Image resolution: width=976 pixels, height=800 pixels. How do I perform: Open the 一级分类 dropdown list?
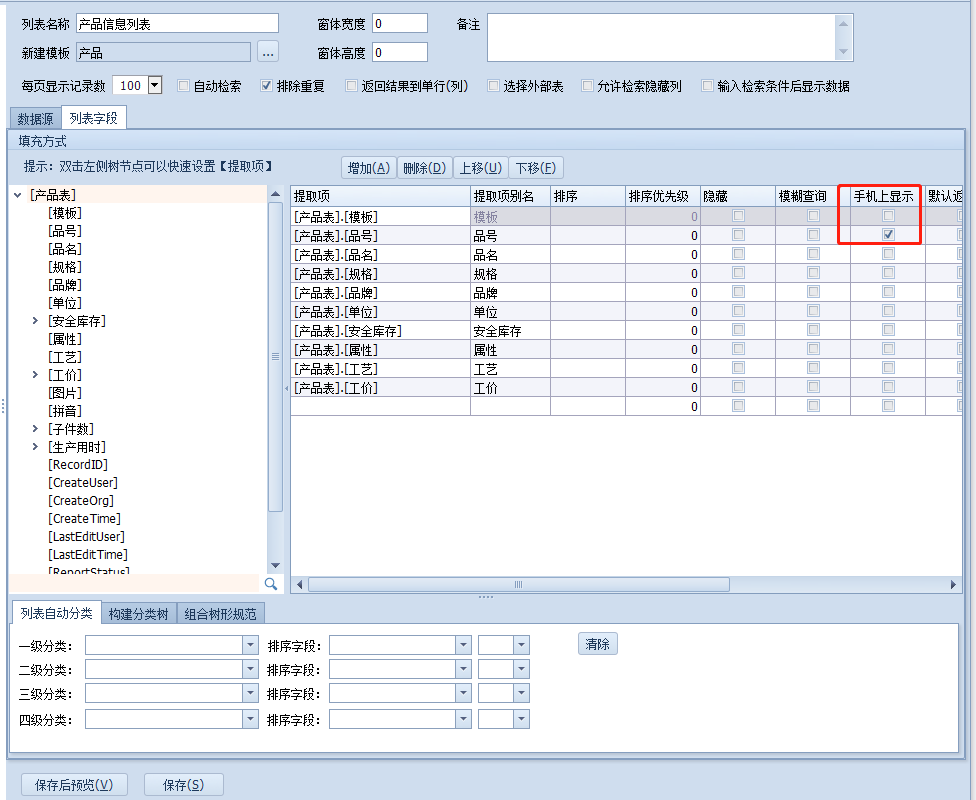(250, 645)
